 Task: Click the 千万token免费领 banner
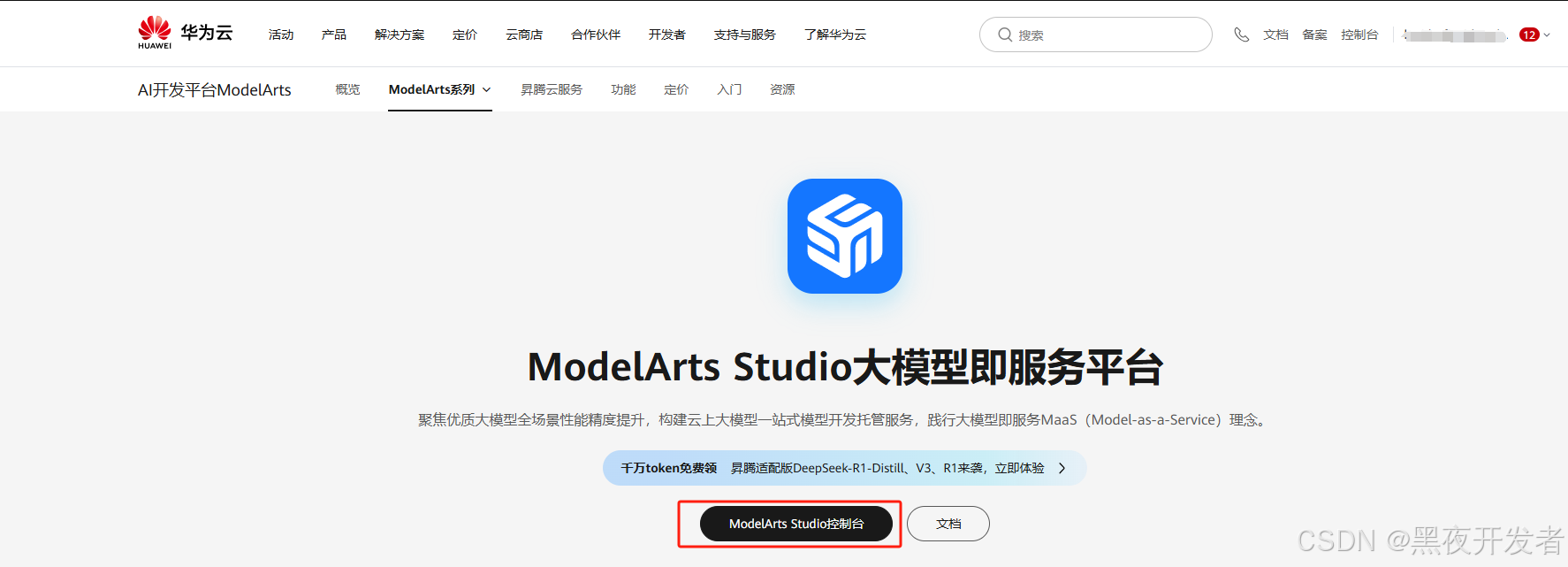pos(844,468)
